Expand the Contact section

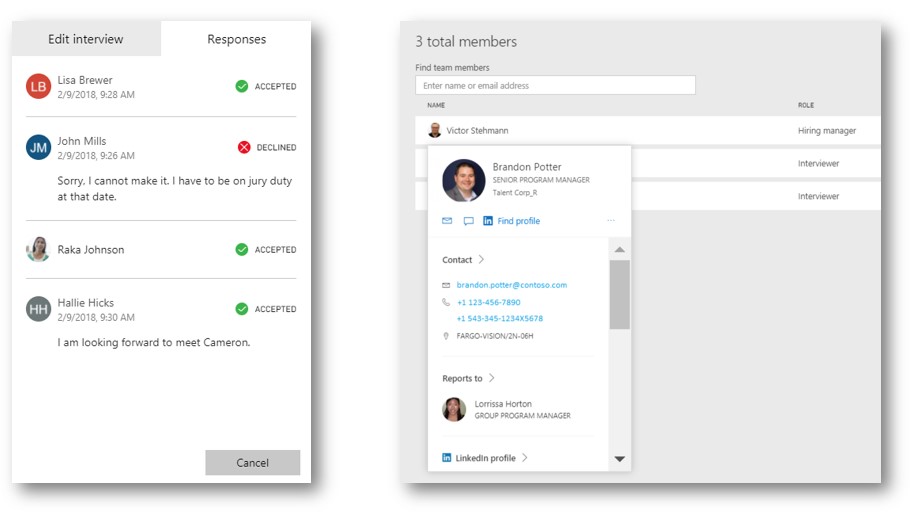(x=463, y=260)
